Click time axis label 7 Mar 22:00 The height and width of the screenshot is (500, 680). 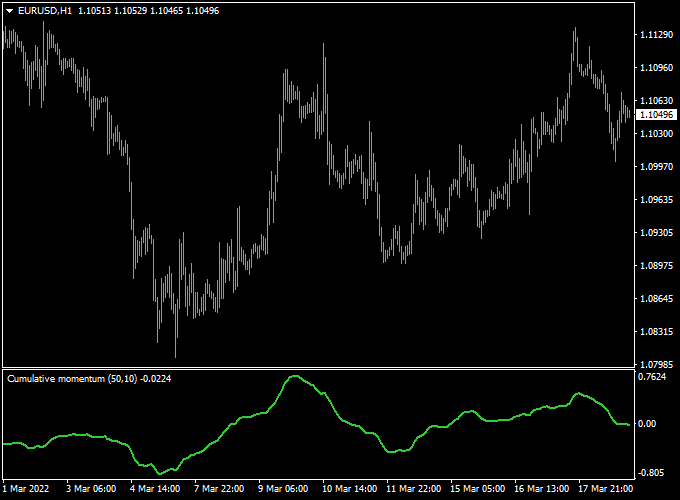pyautogui.click(x=219, y=489)
